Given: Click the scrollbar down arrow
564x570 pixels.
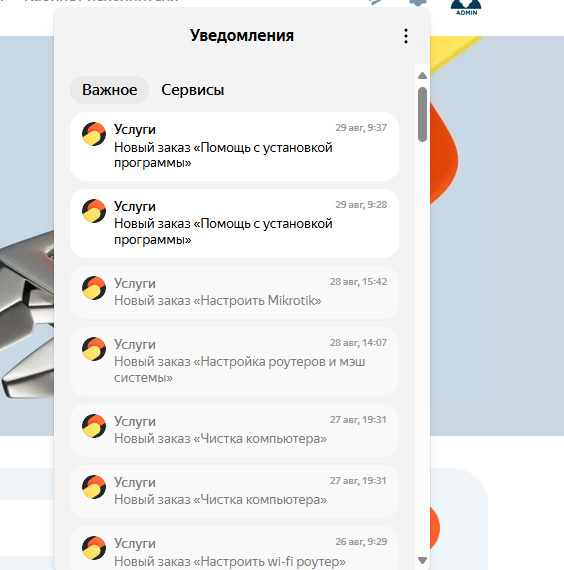Looking at the screenshot, I should click(422, 560).
